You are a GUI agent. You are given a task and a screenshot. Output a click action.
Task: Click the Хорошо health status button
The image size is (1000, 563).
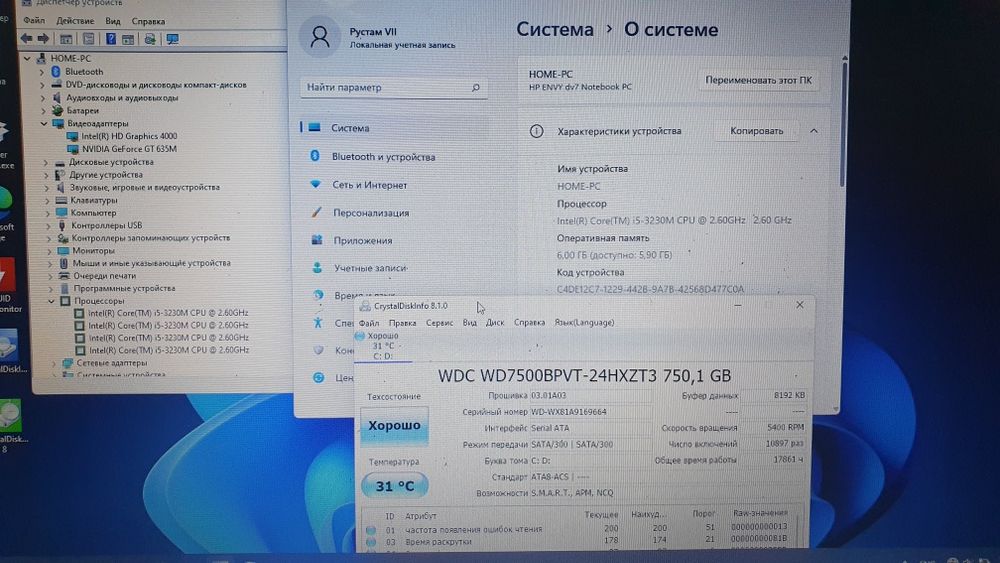[394, 425]
